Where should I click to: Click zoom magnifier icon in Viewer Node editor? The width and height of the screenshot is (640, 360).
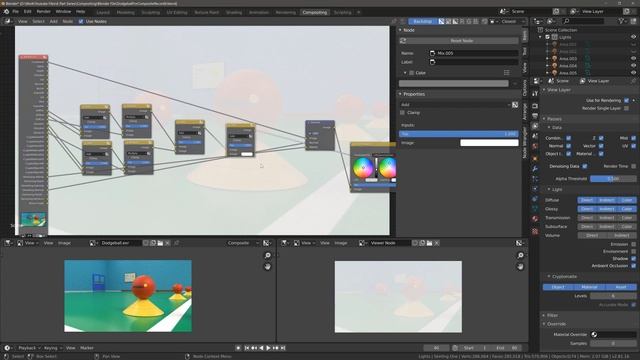pos(520,256)
